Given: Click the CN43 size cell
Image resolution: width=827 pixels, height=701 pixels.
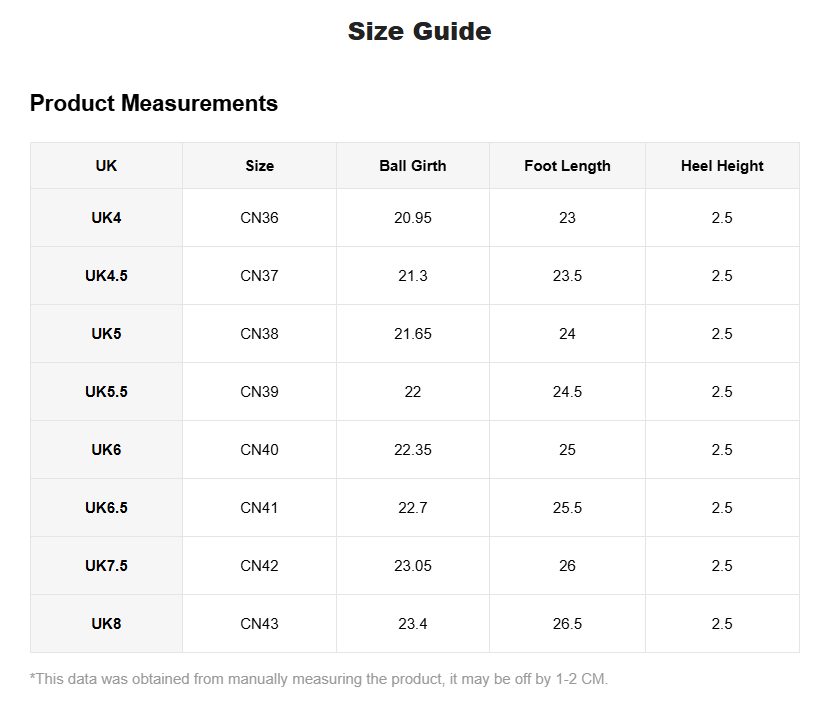Looking at the screenshot, I should [x=259, y=624].
